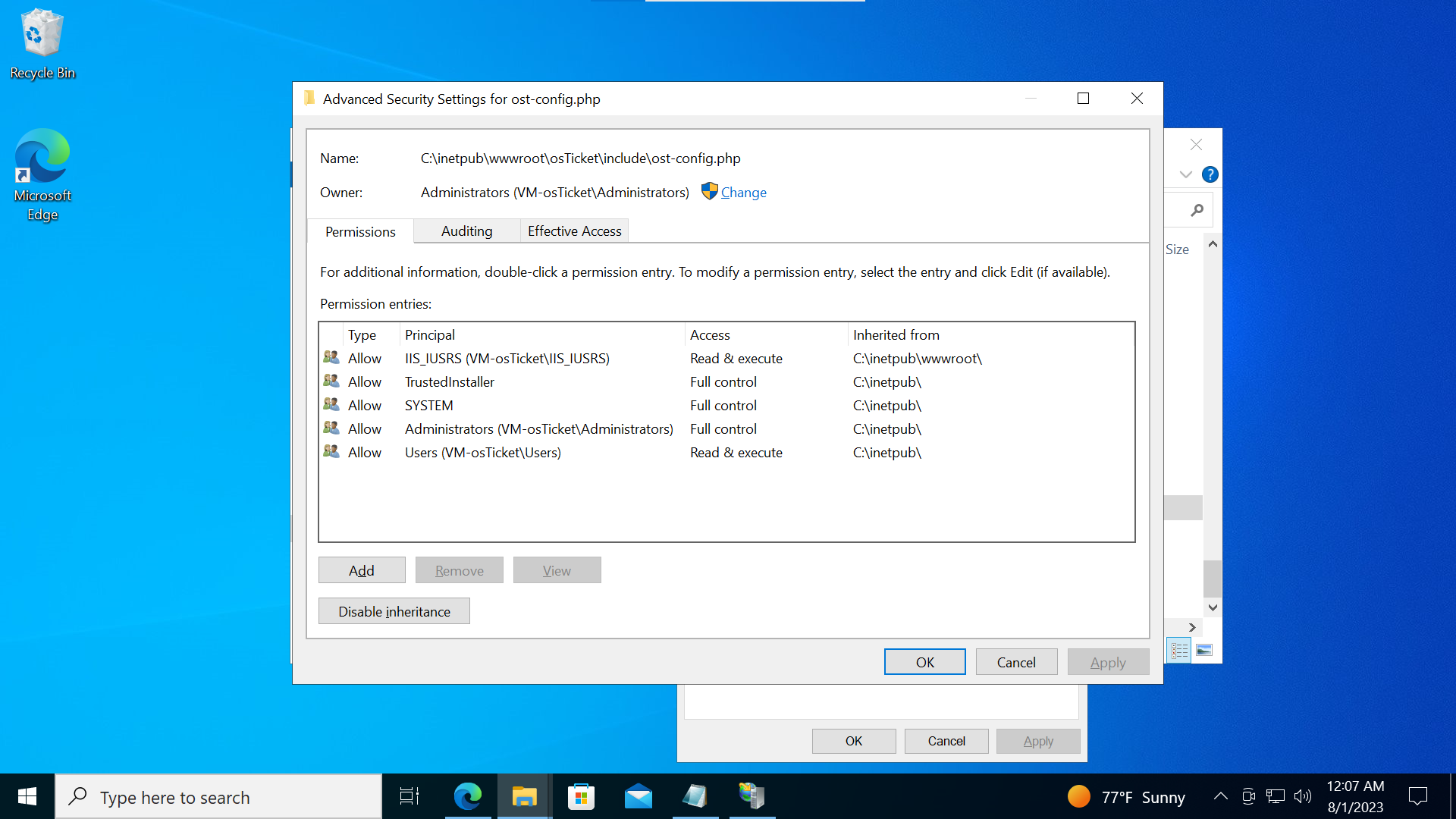Image resolution: width=1456 pixels, height=819 pixels.
Task: Click File Explorer in the taskbar
Action: tap(524, 796)
